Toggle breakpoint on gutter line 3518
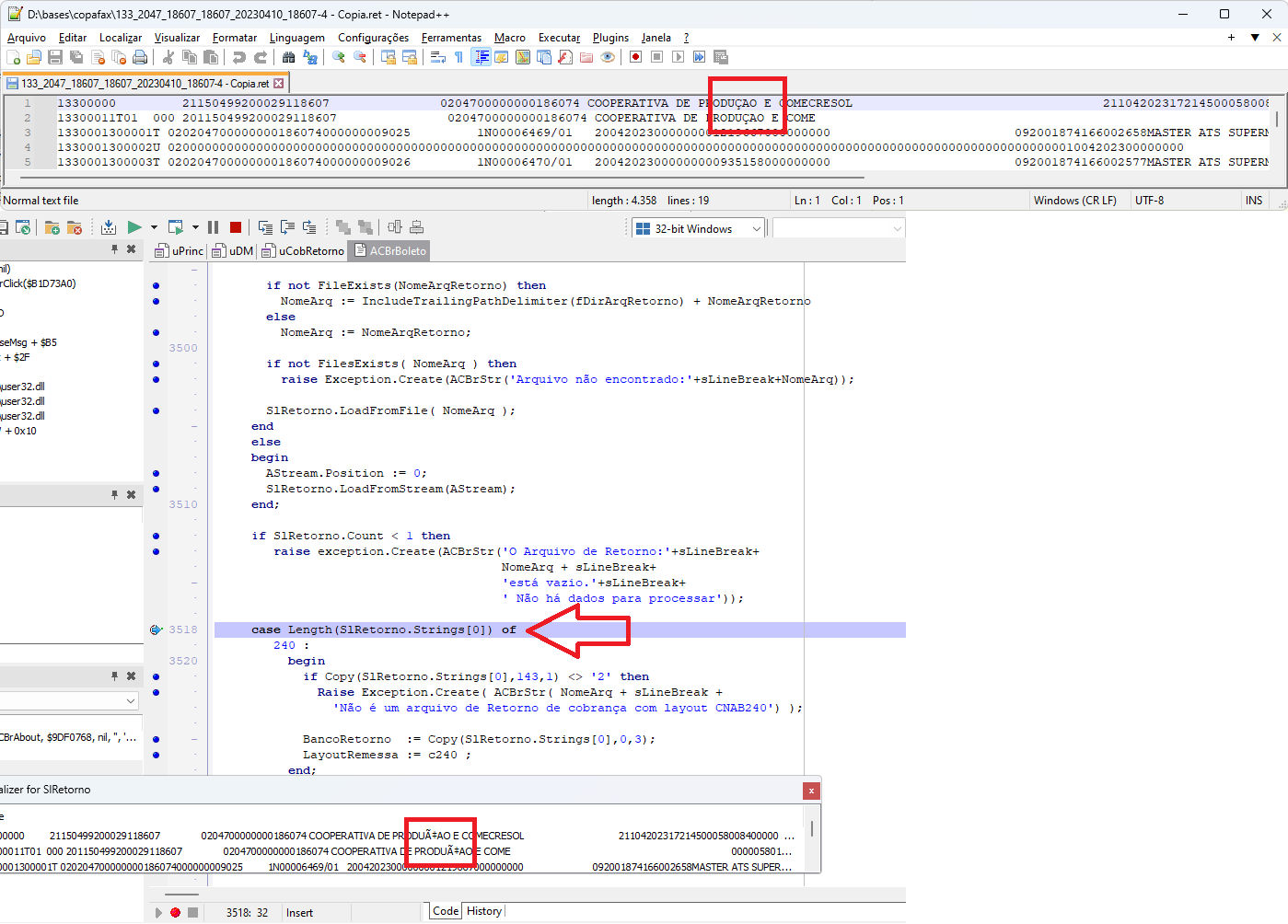The width and height of the screenshot is (1288, 924). point(156,629)
